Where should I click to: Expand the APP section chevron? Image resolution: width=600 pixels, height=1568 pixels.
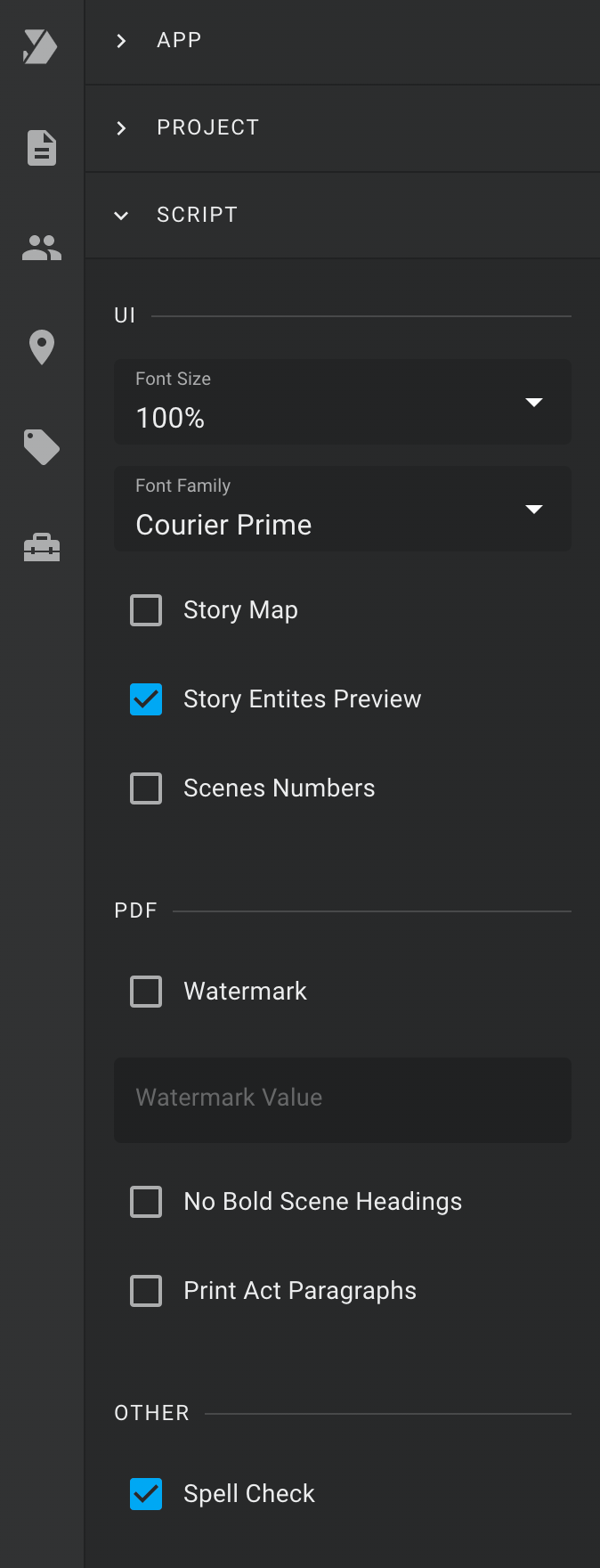[121, 41]
